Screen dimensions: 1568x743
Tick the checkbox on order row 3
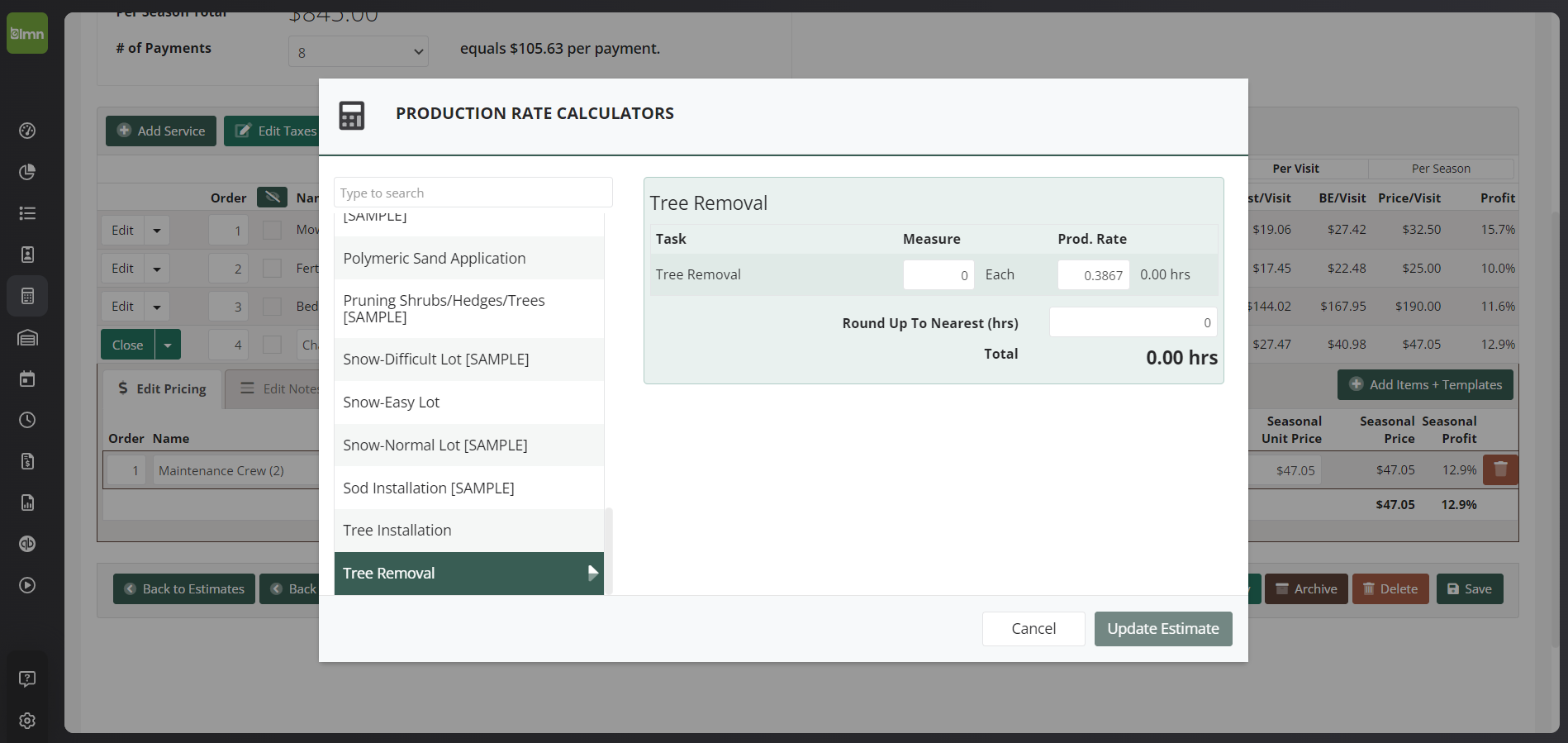pyautogui.click(x=272, y=306)
